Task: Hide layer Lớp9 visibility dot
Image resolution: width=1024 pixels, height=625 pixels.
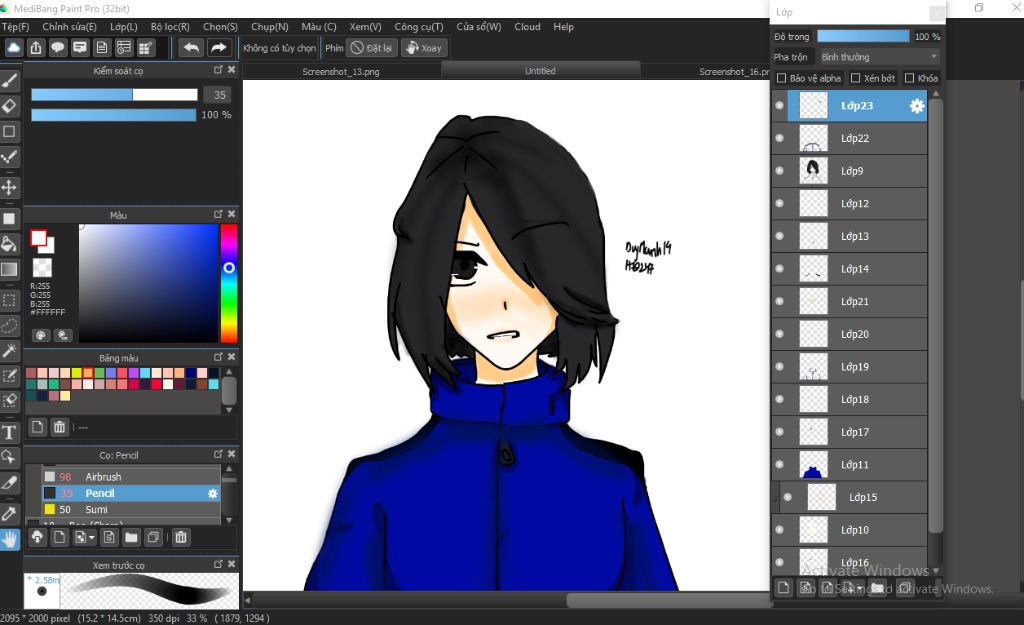Action: [x=779, y=171]
